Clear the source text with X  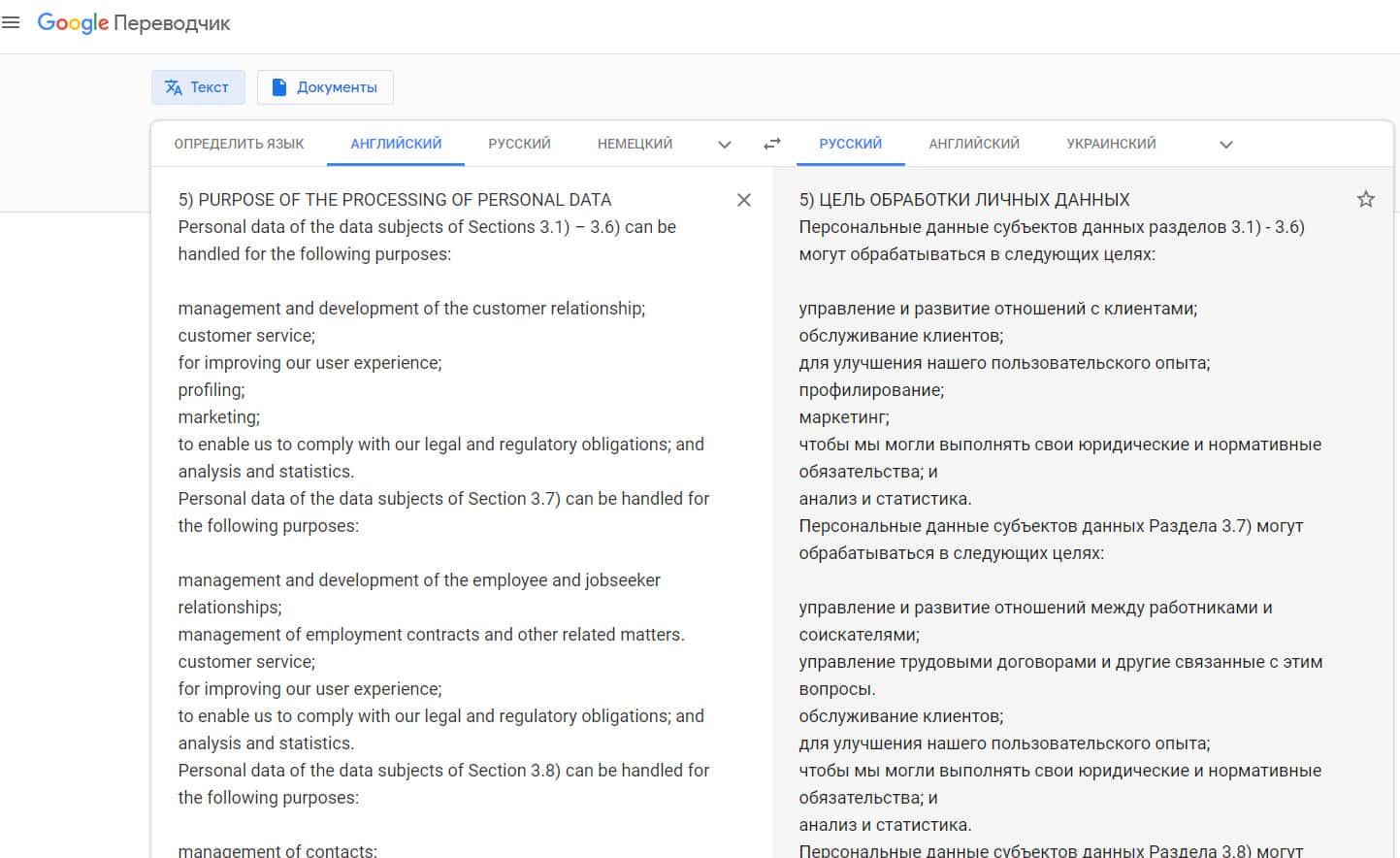pyautogui.click(x=744, y=200)
